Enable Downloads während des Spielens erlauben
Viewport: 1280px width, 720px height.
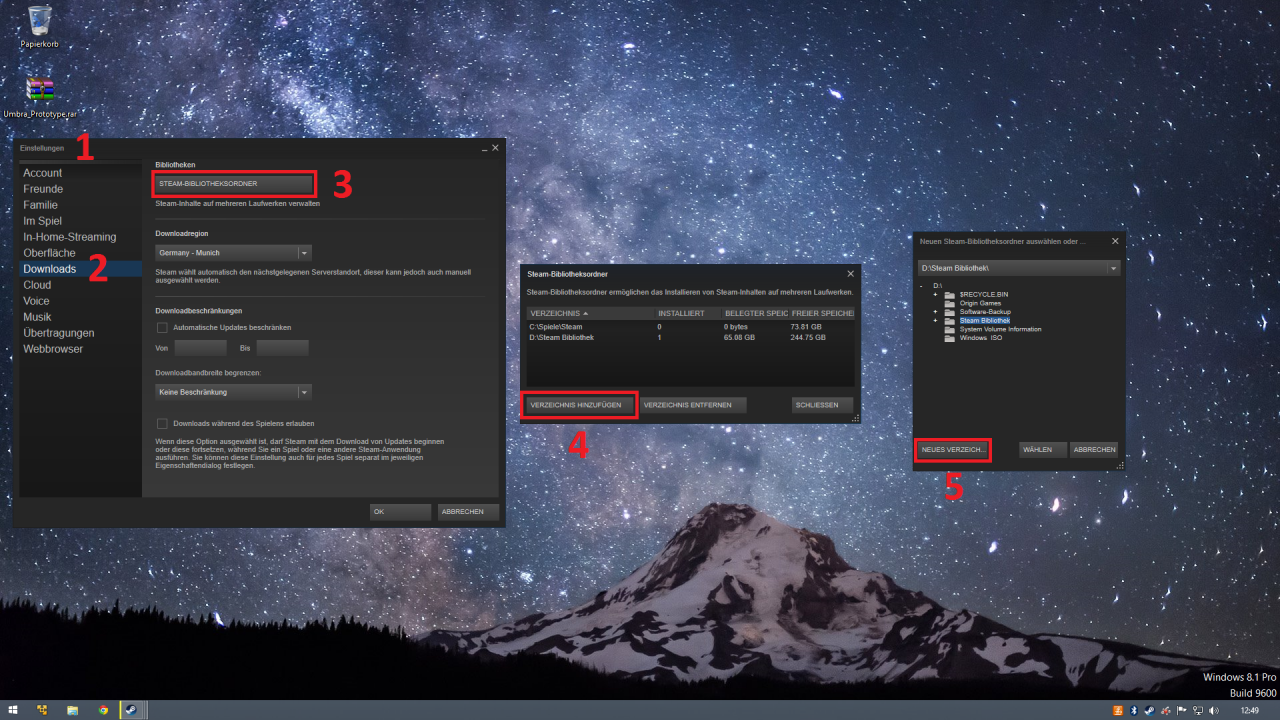162,423
